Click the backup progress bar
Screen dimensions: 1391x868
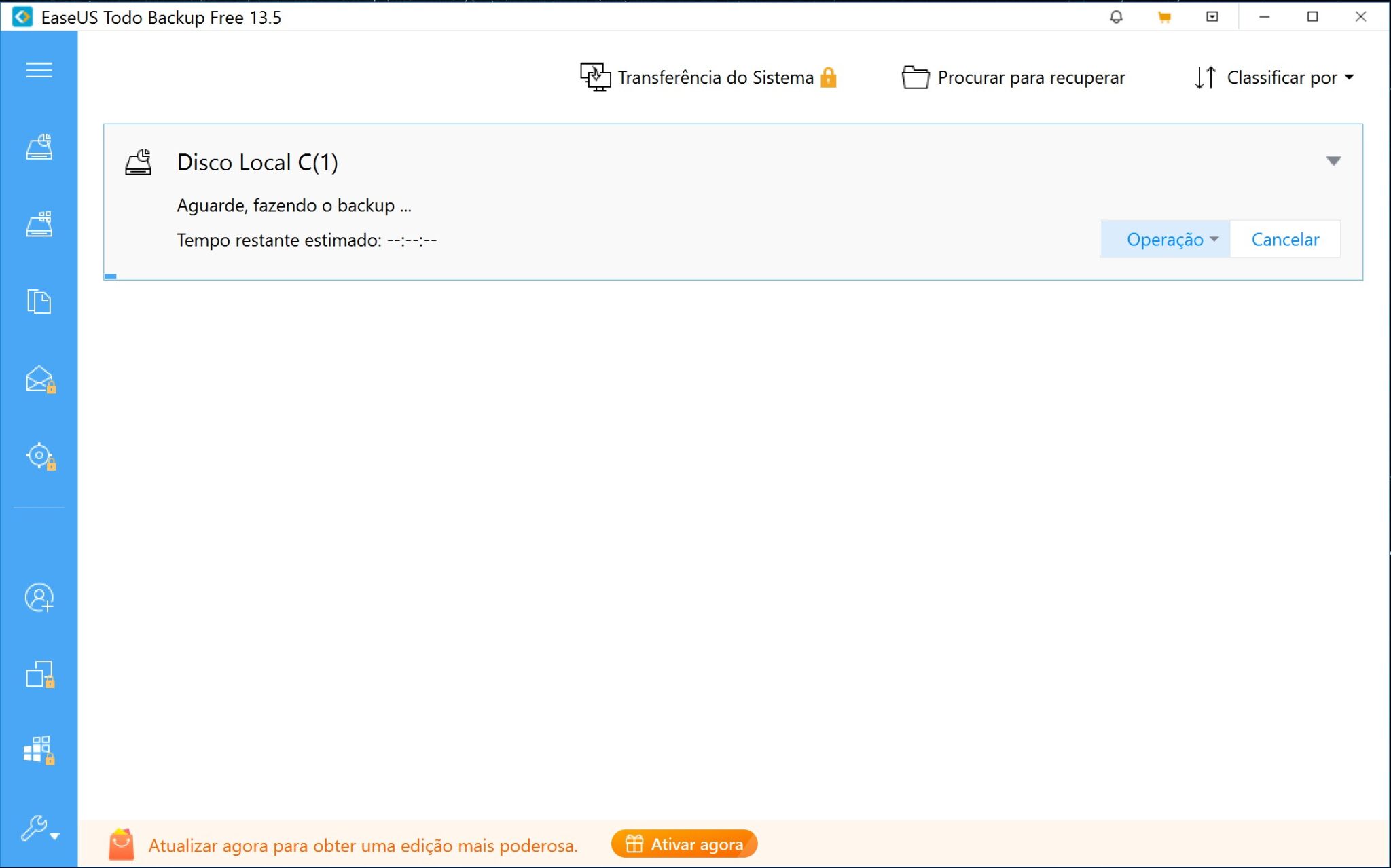point(733,276)
